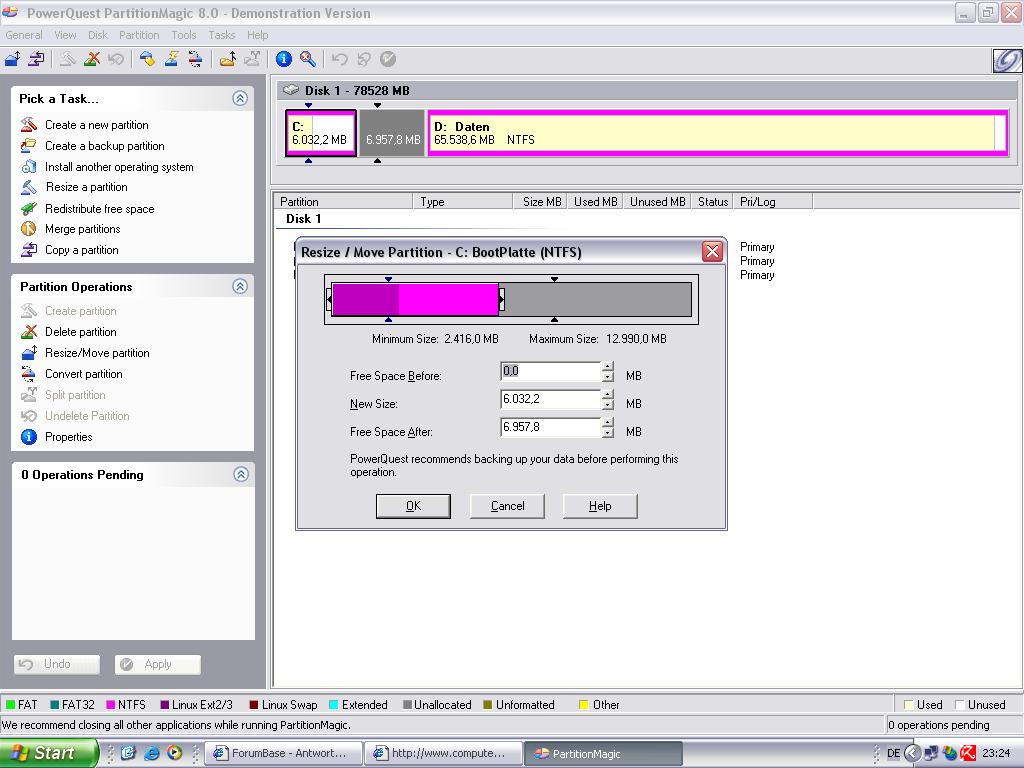Viewport: 1024px width, 768px height.
Task: Select Resize/Move partition toolbar icon
Action: (x=13, y=59)
